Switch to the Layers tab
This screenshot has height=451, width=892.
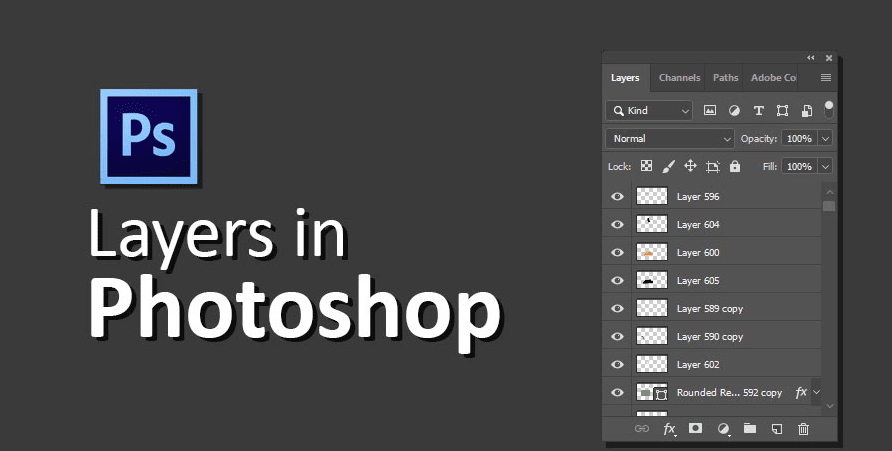pos(625,77)
